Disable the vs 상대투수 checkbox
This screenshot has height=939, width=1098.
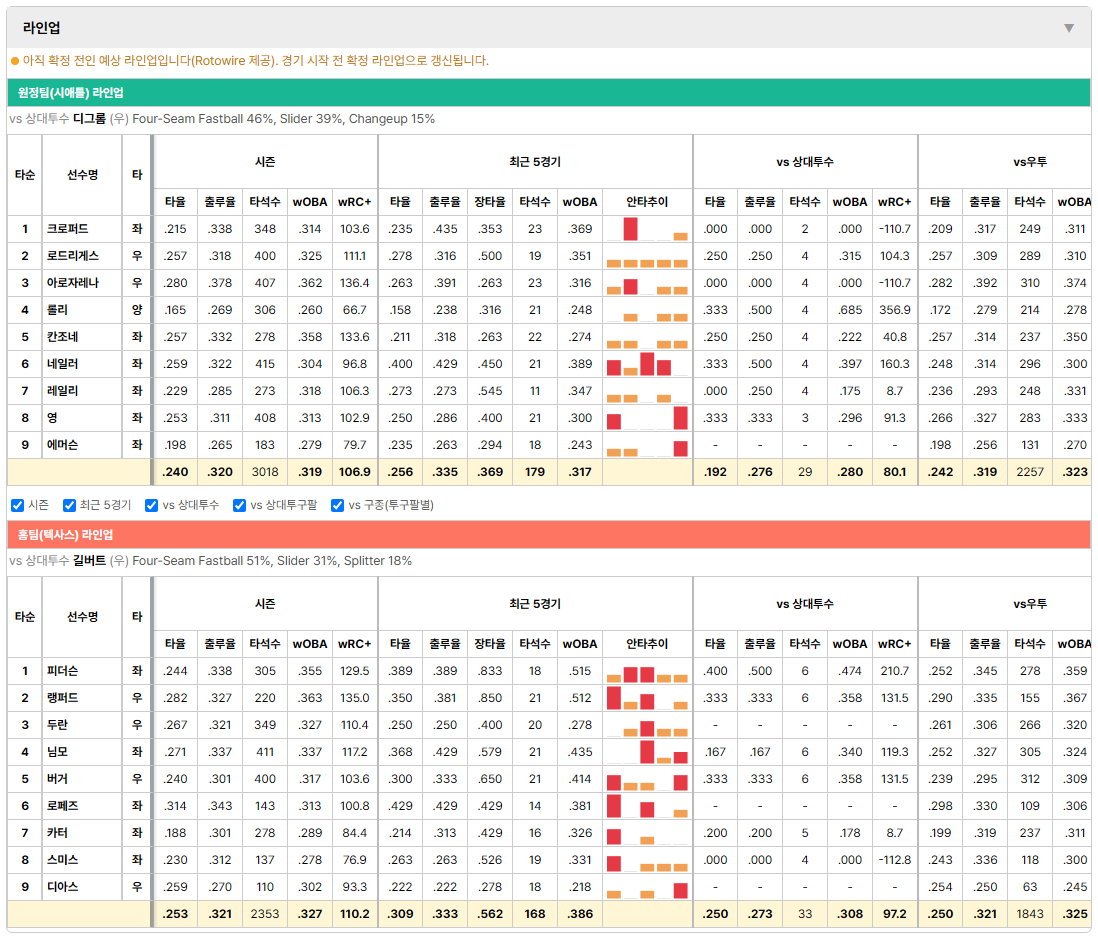tap(151, 505)
